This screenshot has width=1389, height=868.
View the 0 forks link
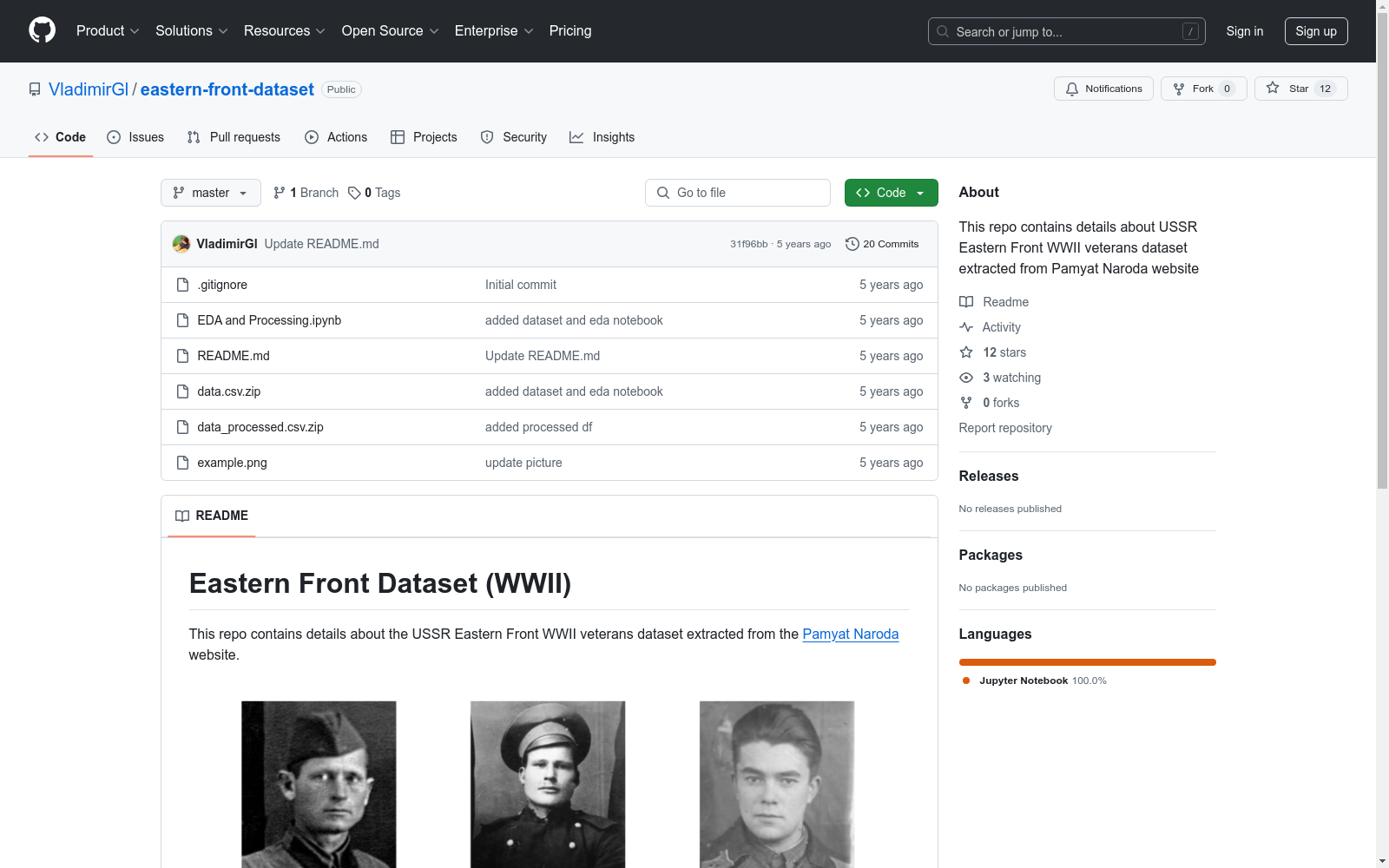[x=990, y=403]
